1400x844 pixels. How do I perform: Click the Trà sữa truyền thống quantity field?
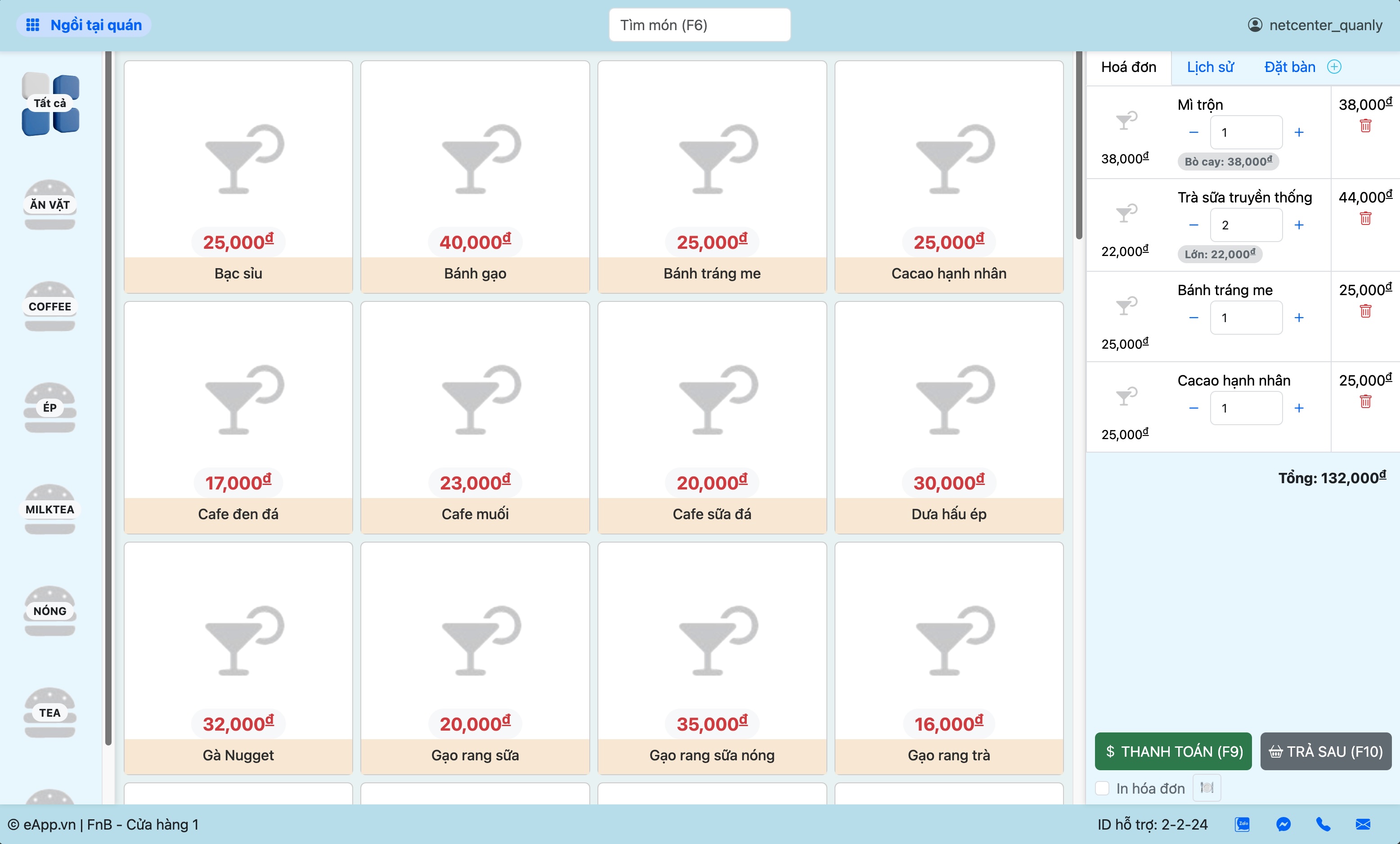click(x=1246, y=225)
